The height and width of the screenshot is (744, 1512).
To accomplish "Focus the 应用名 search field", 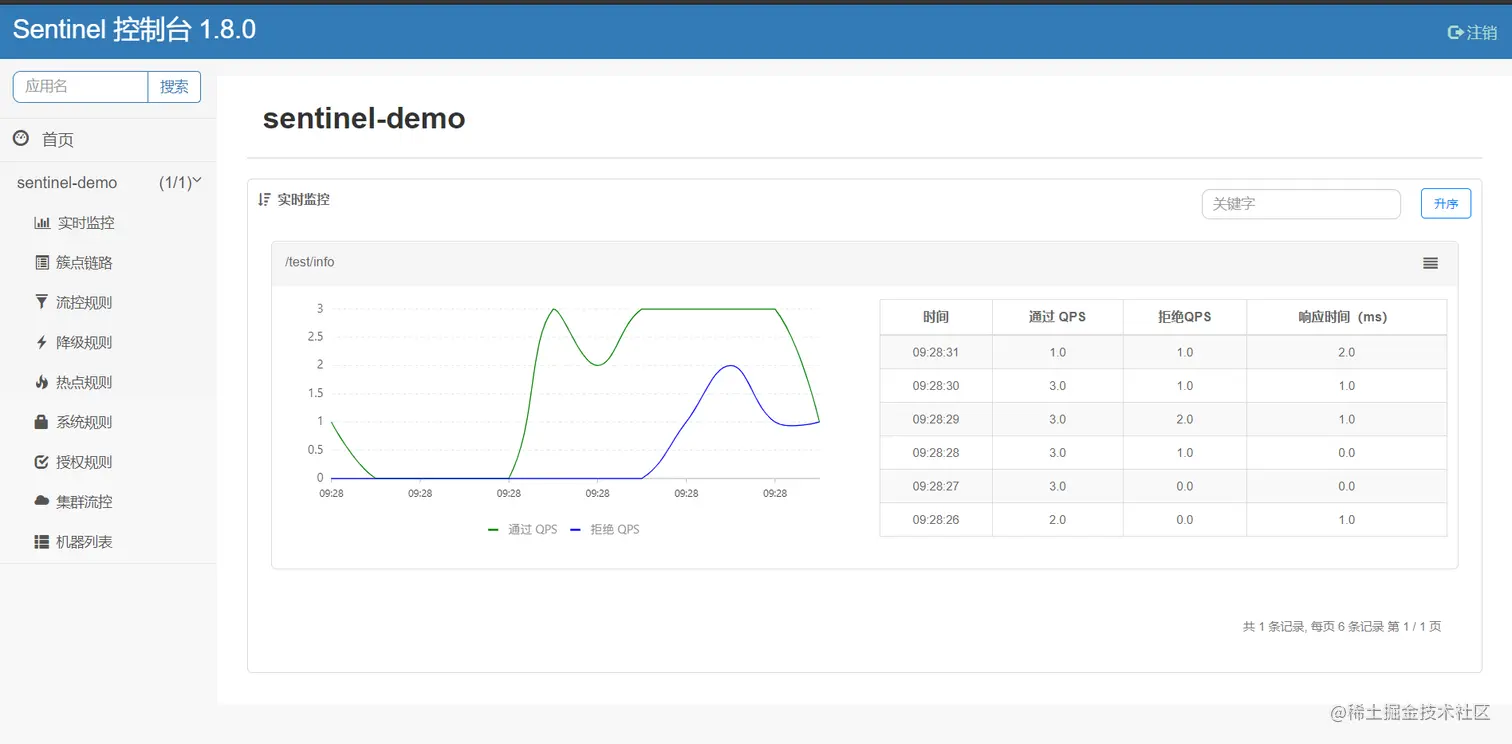I will coord(80,87).
